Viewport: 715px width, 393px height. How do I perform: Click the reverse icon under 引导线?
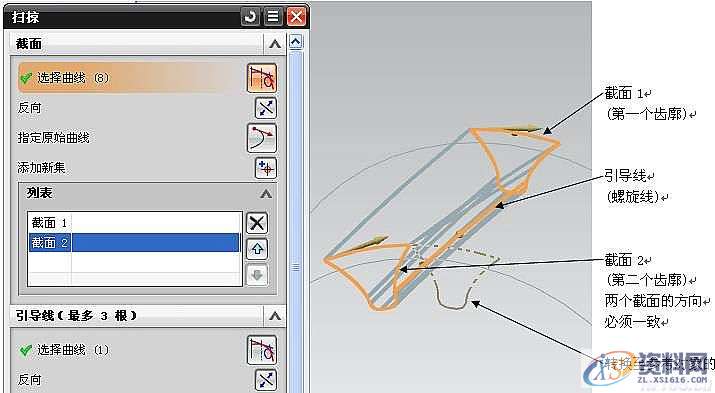tap(265, 380)
